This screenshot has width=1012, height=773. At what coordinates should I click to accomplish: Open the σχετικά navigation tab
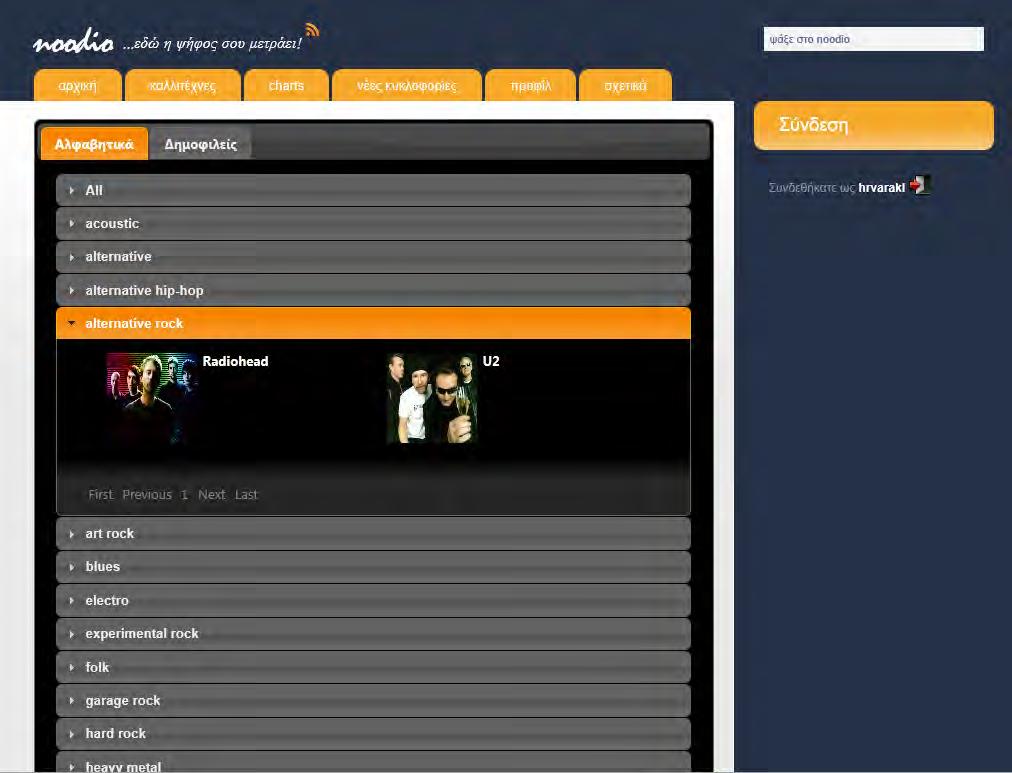pos(625,85)
